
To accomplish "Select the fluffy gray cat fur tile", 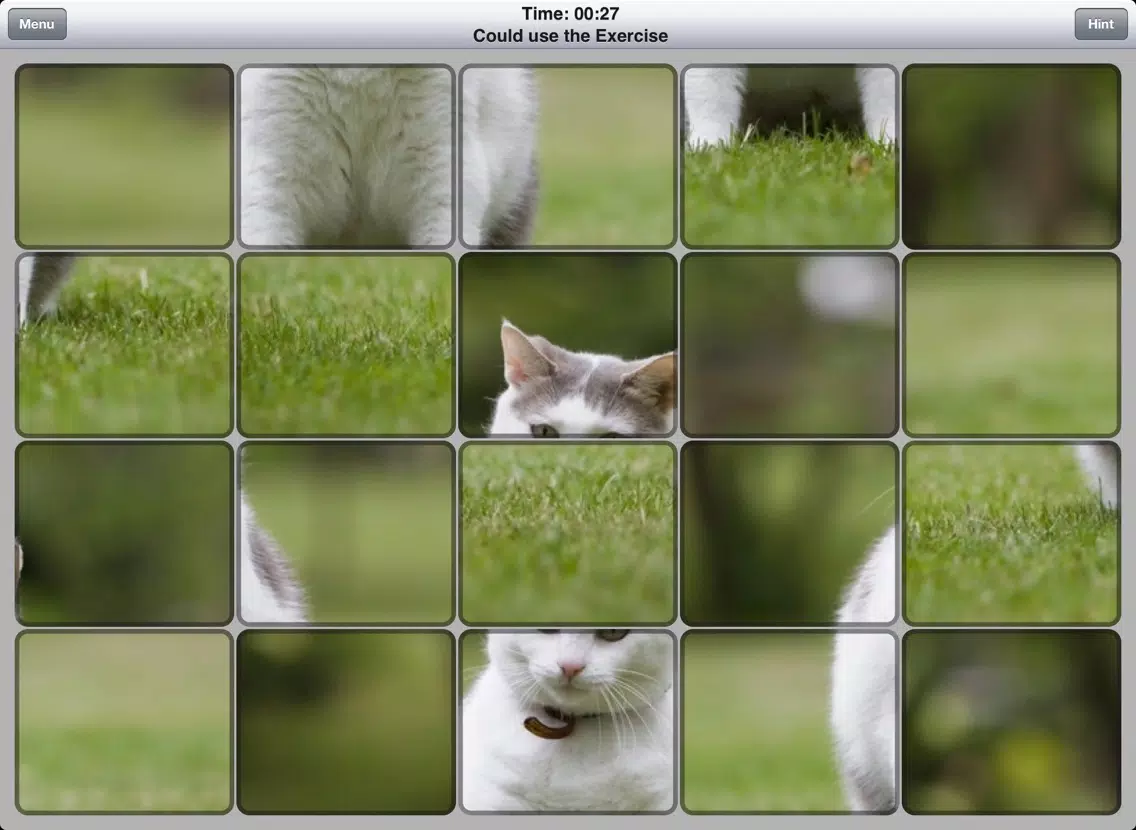I will click(x=346, y=156).
